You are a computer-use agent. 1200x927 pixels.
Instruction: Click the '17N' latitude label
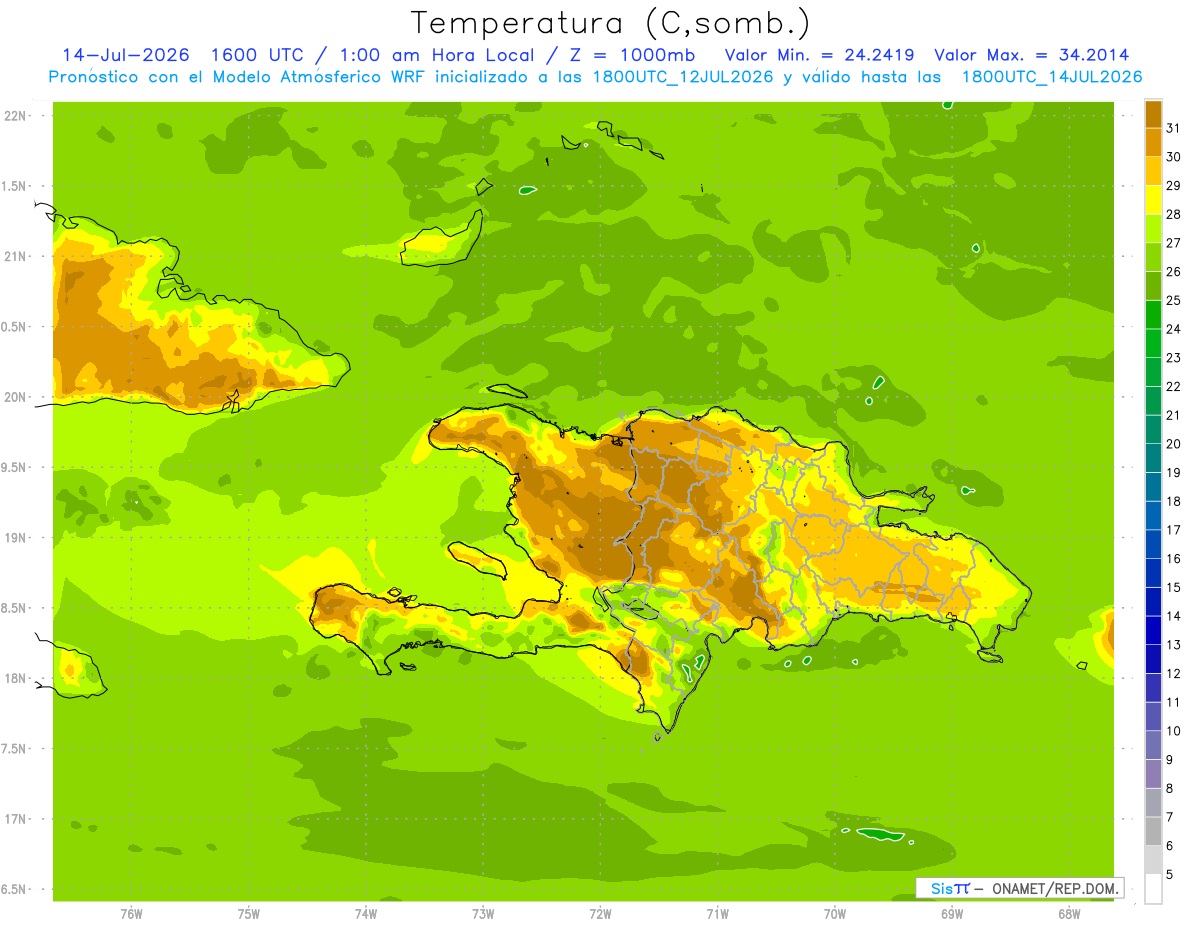tap(16, 819)
